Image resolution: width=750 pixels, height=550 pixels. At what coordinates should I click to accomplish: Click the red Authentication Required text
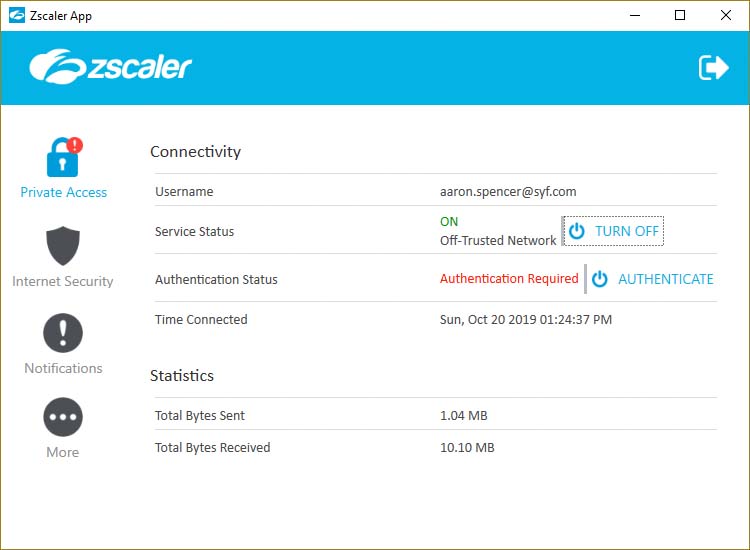pos(509,278)
